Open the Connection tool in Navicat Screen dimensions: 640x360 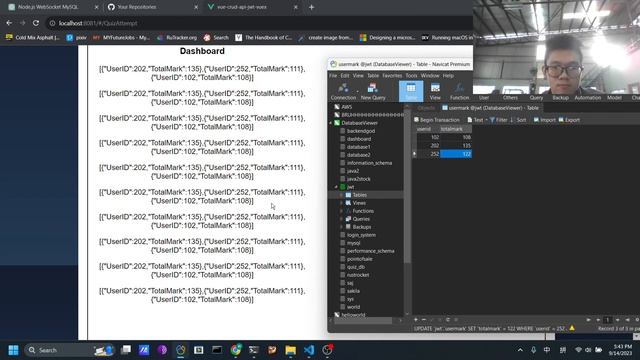[x=343, y=91]
